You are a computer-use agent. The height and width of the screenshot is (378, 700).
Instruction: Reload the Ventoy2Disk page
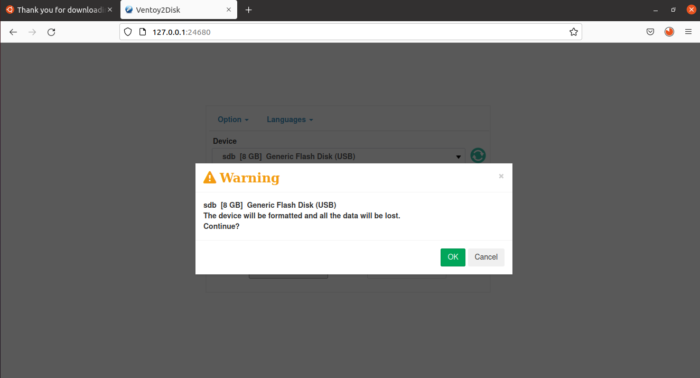(51, 32)
